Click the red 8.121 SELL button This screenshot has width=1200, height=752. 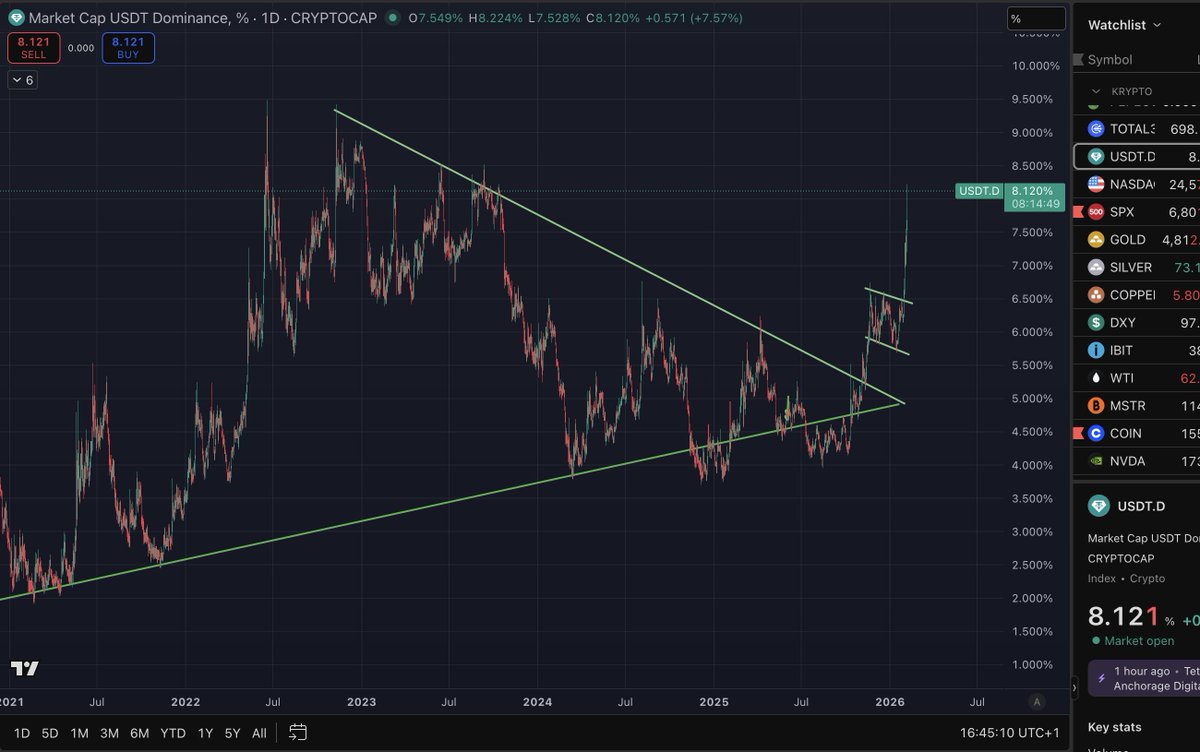(34, 47)
